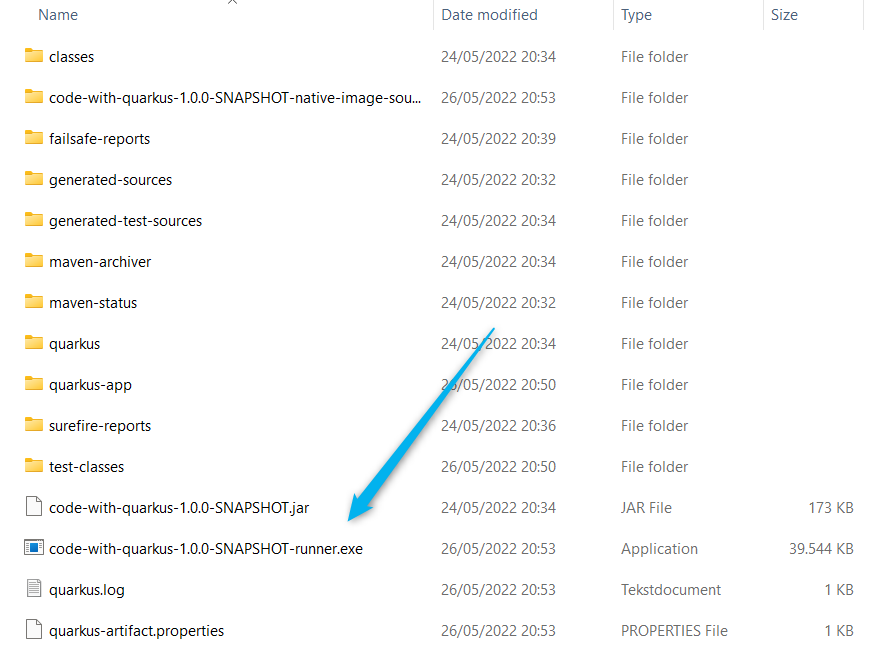
Task: Click the Tekstdocument type cell
Action: 670,590
